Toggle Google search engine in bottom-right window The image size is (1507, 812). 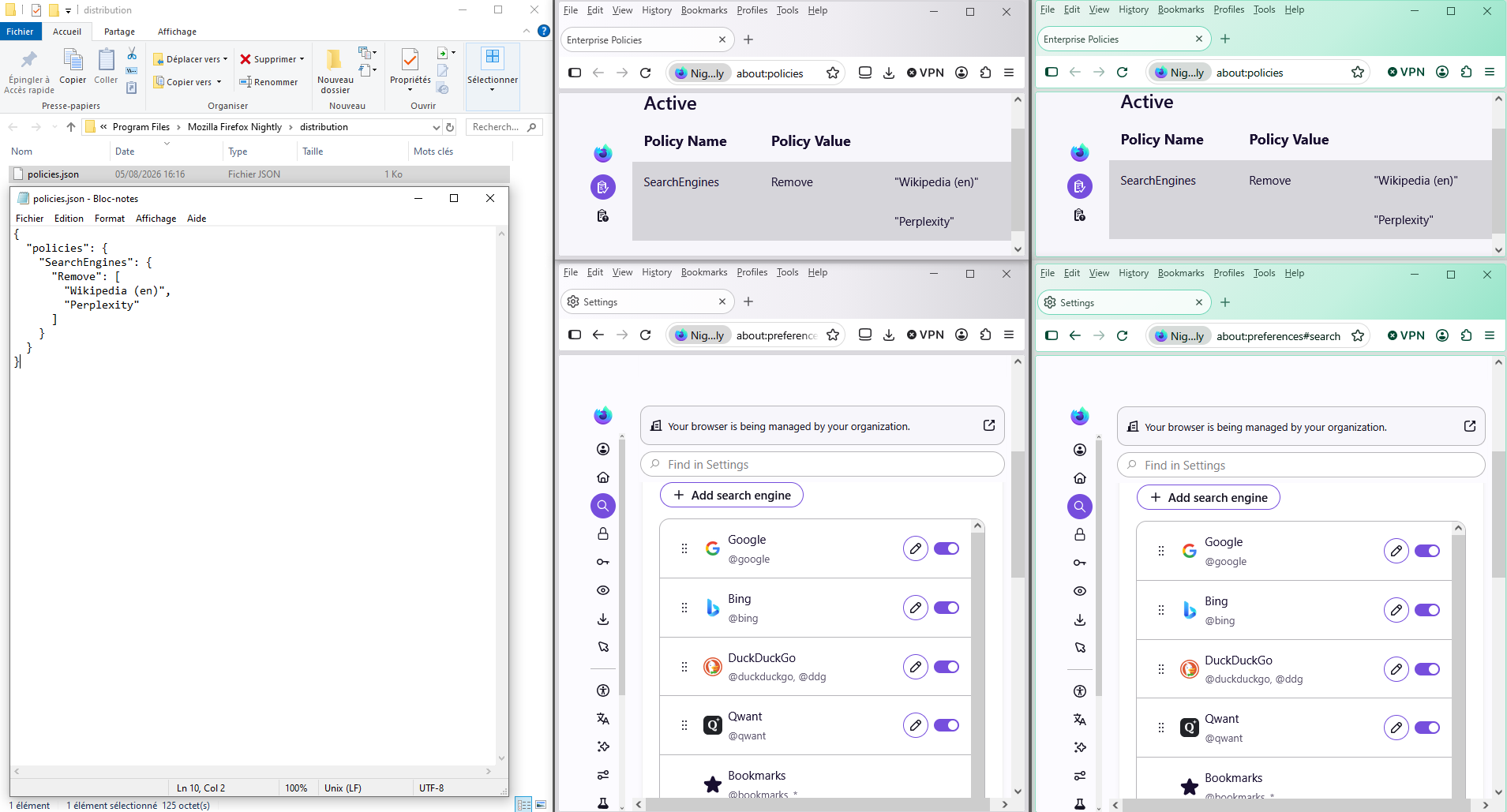coord(1427,551)
